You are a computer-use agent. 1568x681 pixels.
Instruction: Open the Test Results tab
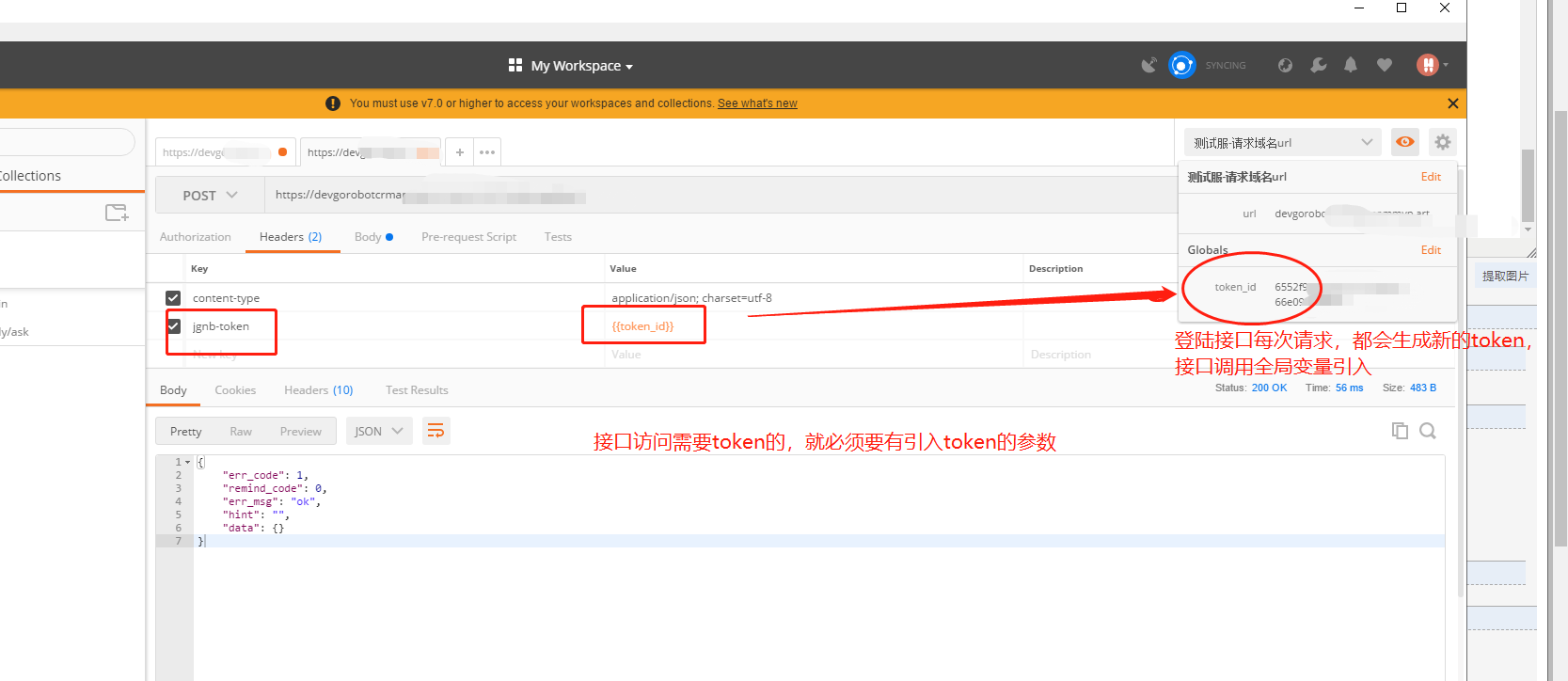[x=417, y=390]
